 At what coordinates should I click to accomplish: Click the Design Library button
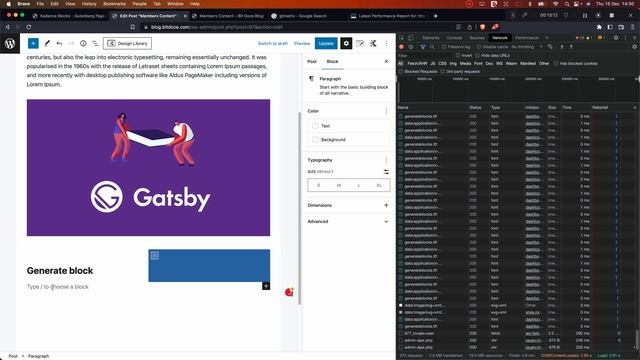tap(127, 43)
